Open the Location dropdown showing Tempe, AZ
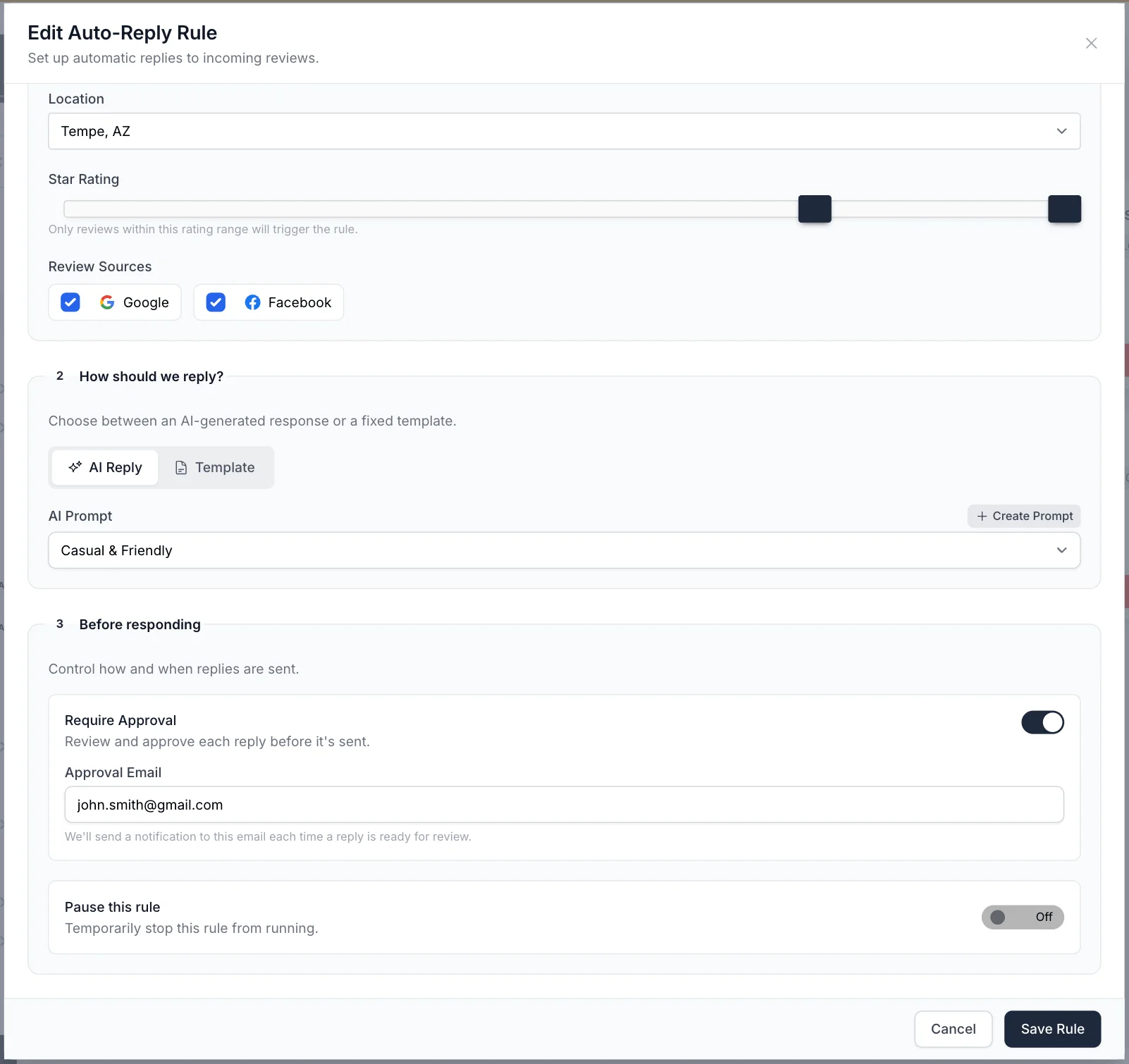This screenshot has height=1064, width=1129. tap(564, 131)
